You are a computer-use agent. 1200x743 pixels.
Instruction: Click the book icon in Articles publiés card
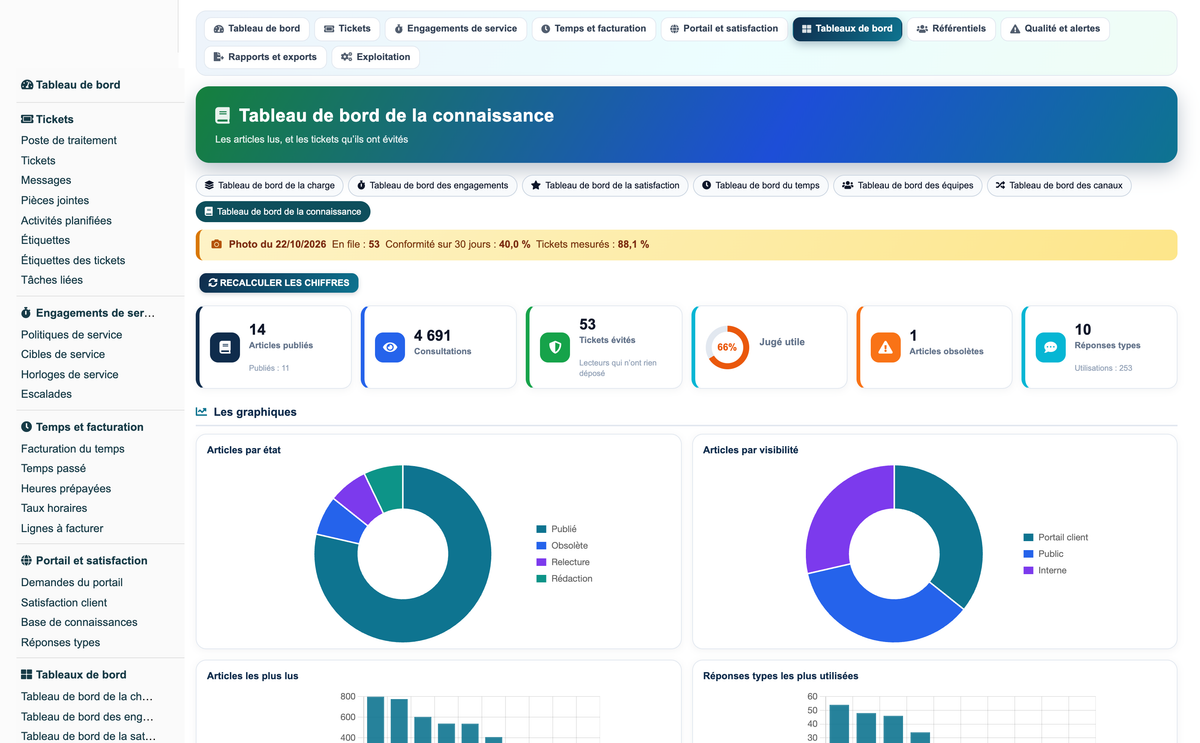click(x=225, y=347)
